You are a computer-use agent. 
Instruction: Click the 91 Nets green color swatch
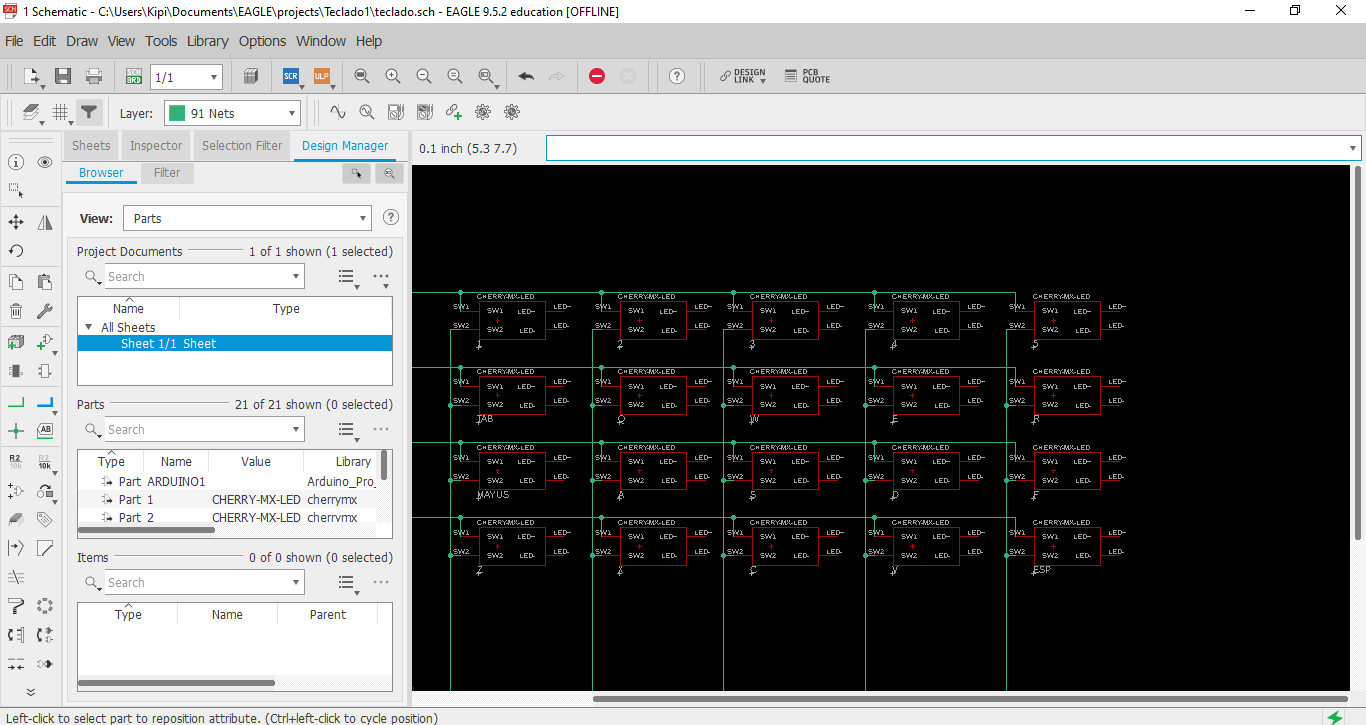click(x=177, y=114)
